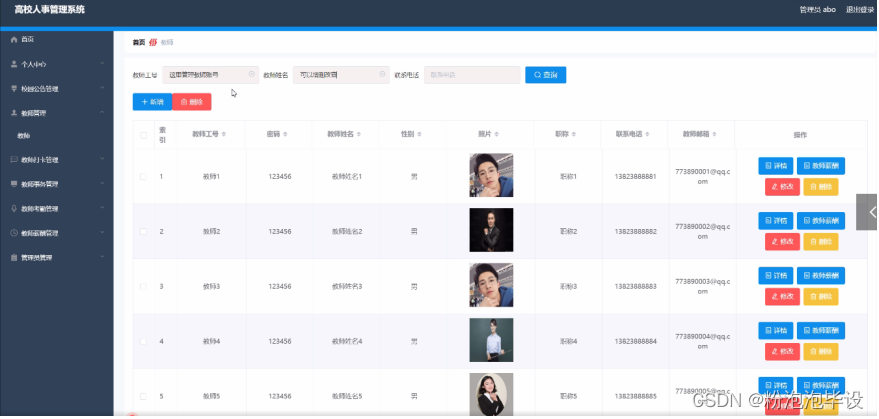
Task: Expand the 教师事务管理 menu chevron
Action: 102,183
